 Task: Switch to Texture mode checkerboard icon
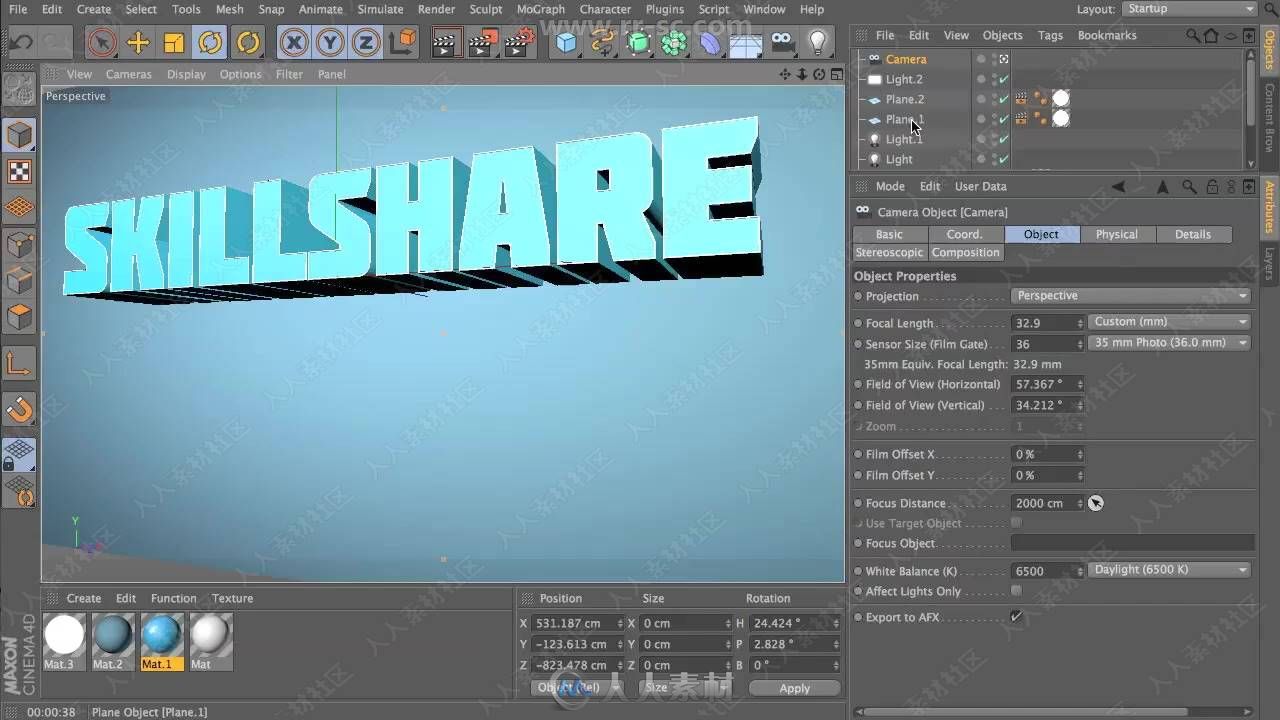point(20,171)
